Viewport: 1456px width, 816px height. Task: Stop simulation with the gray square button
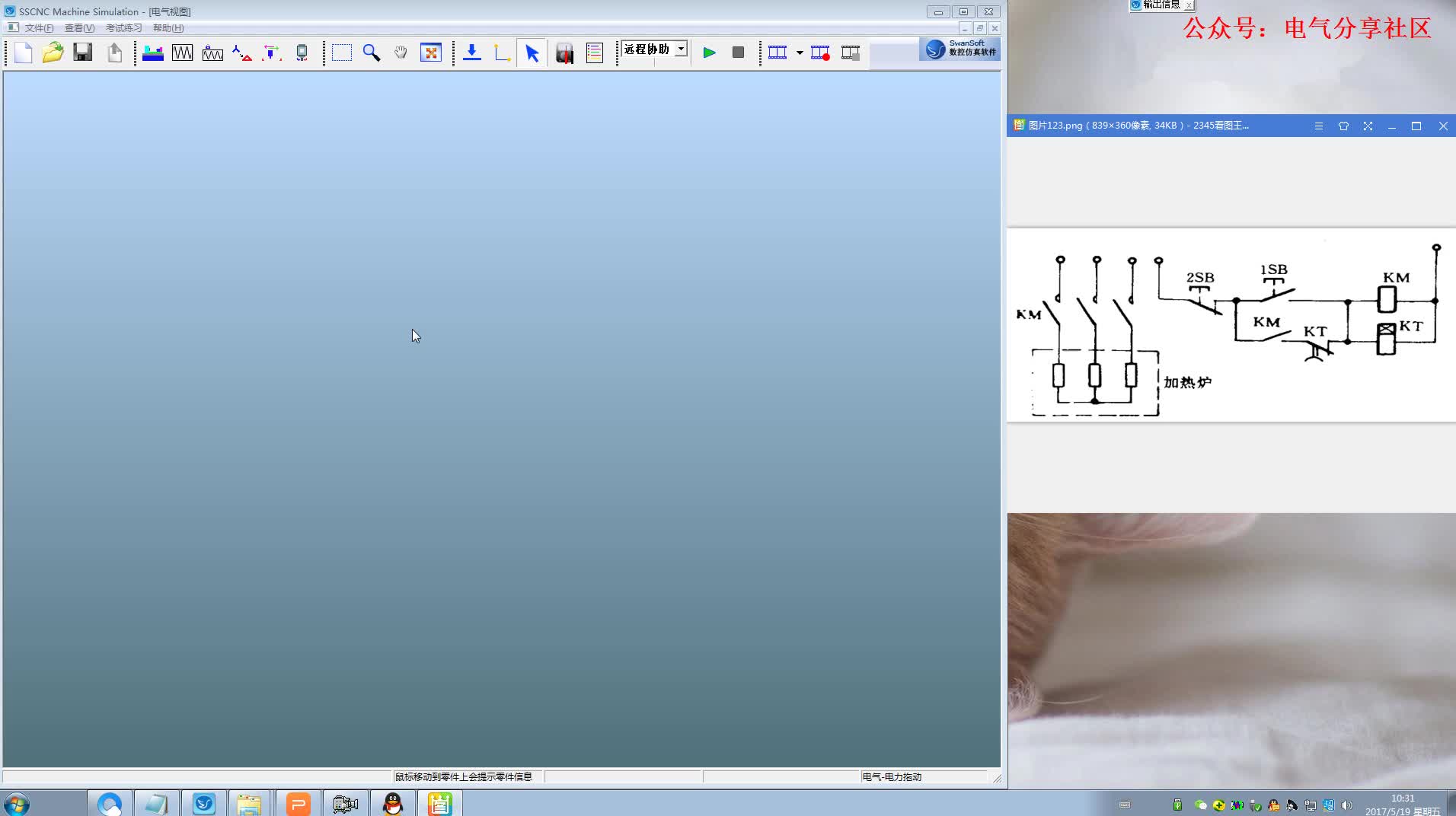(738, 53)
